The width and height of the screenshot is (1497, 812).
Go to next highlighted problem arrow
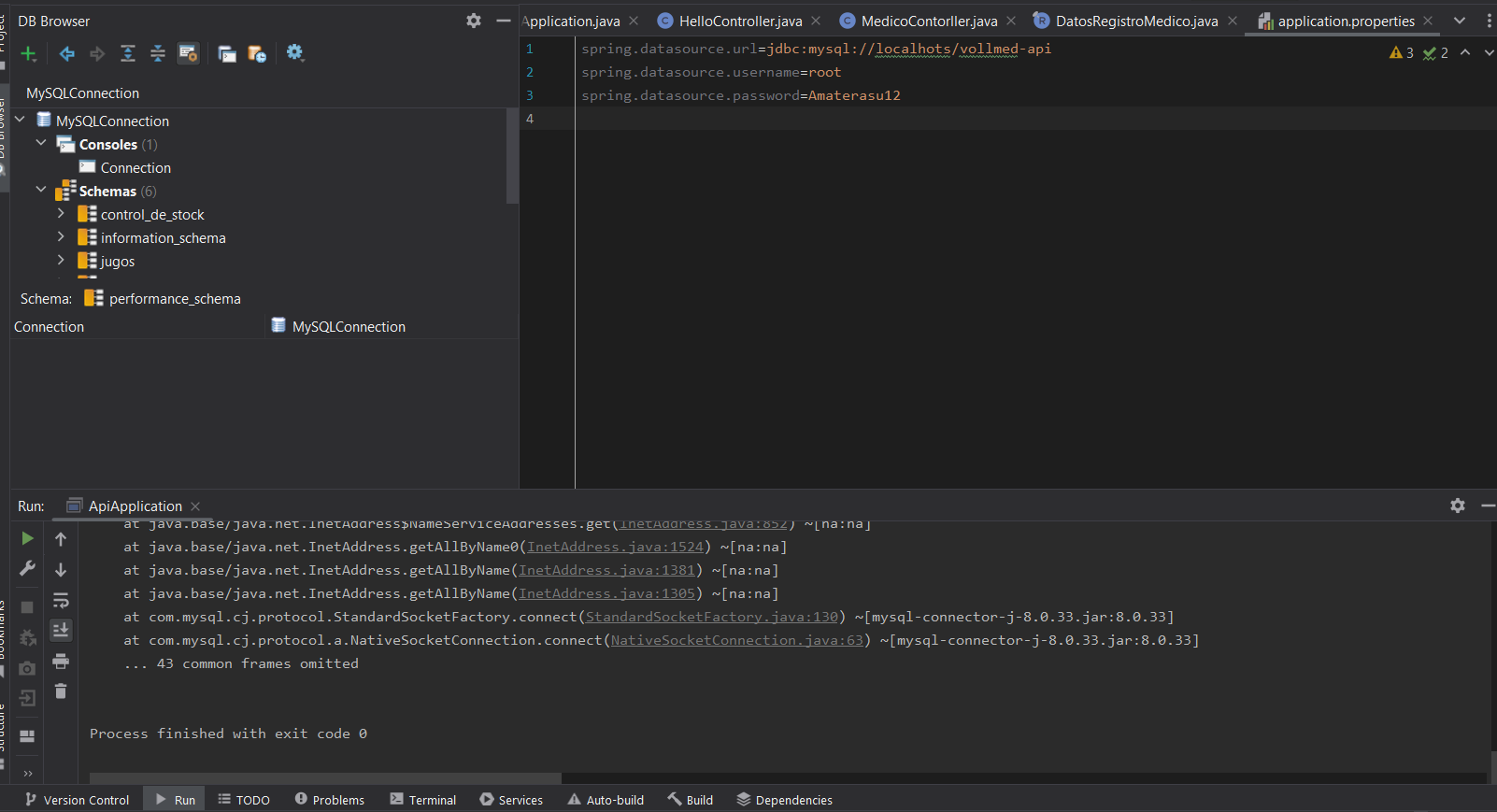(x=1490, y=52)
